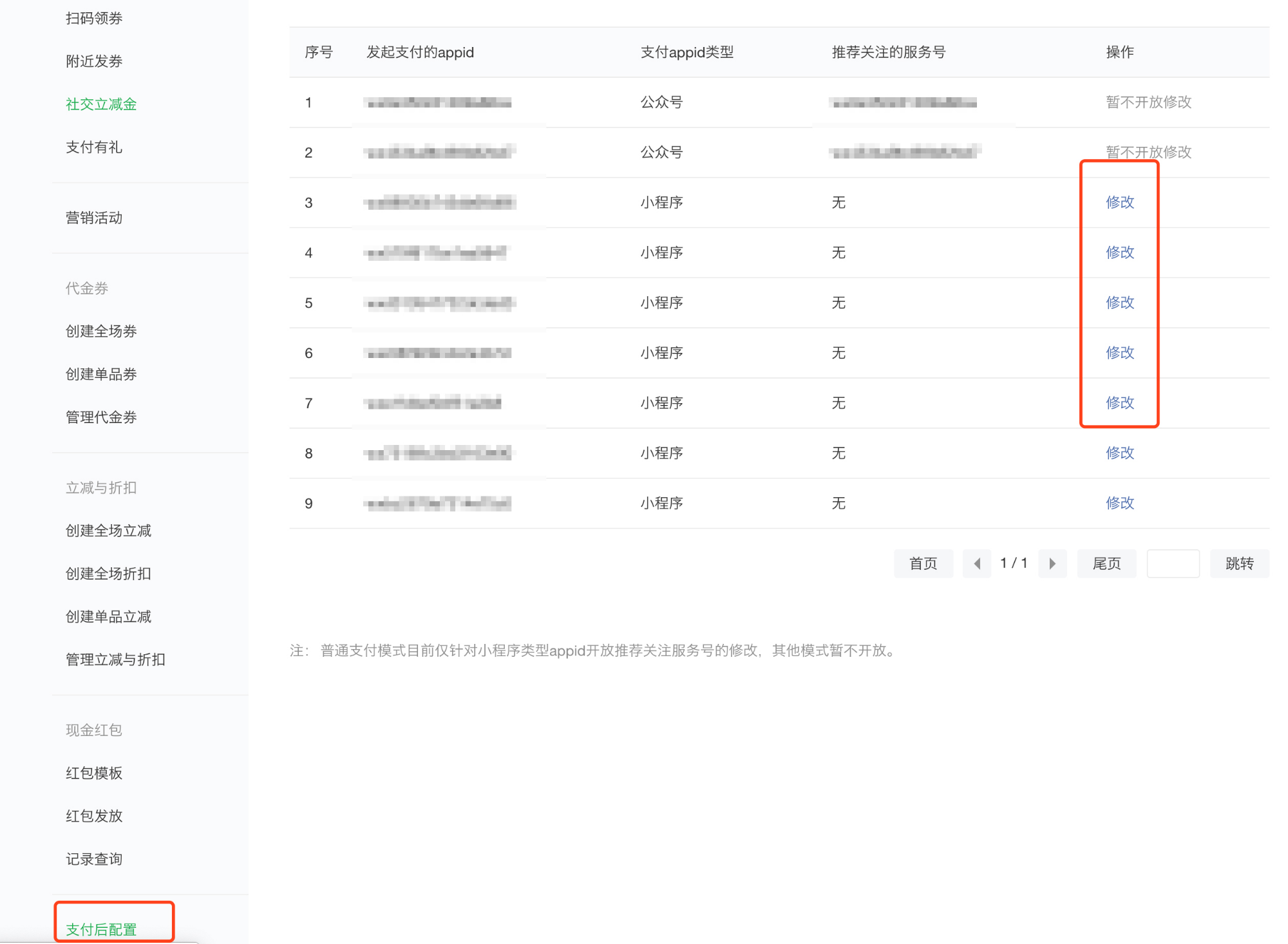Open 创建全场券 menu entry

[101, 332]
